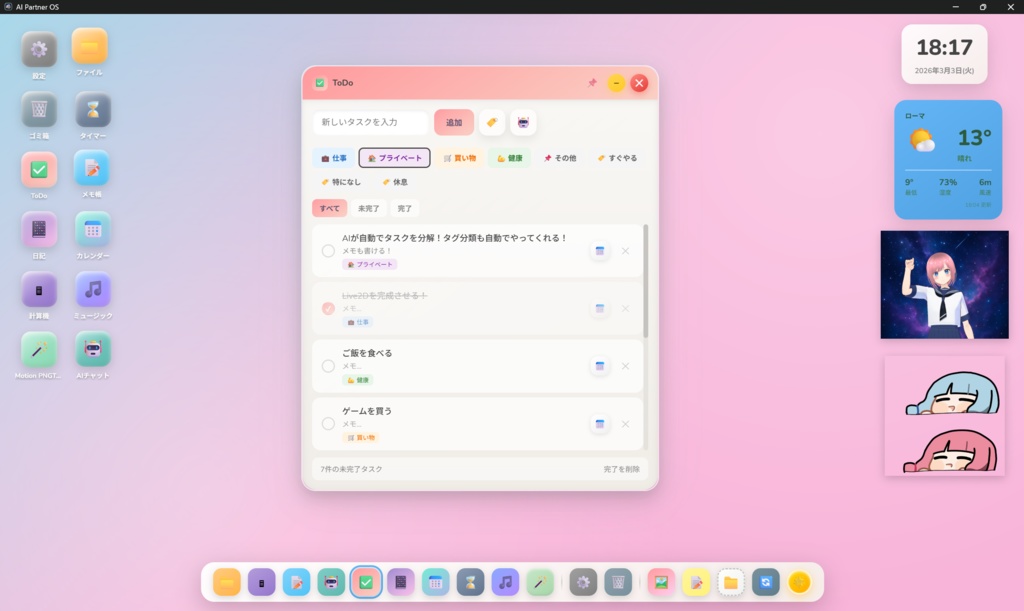This screenshot has width=1024, height=611.
Task: Mark the ゲームを買う task complete
Action: (327, 423)
